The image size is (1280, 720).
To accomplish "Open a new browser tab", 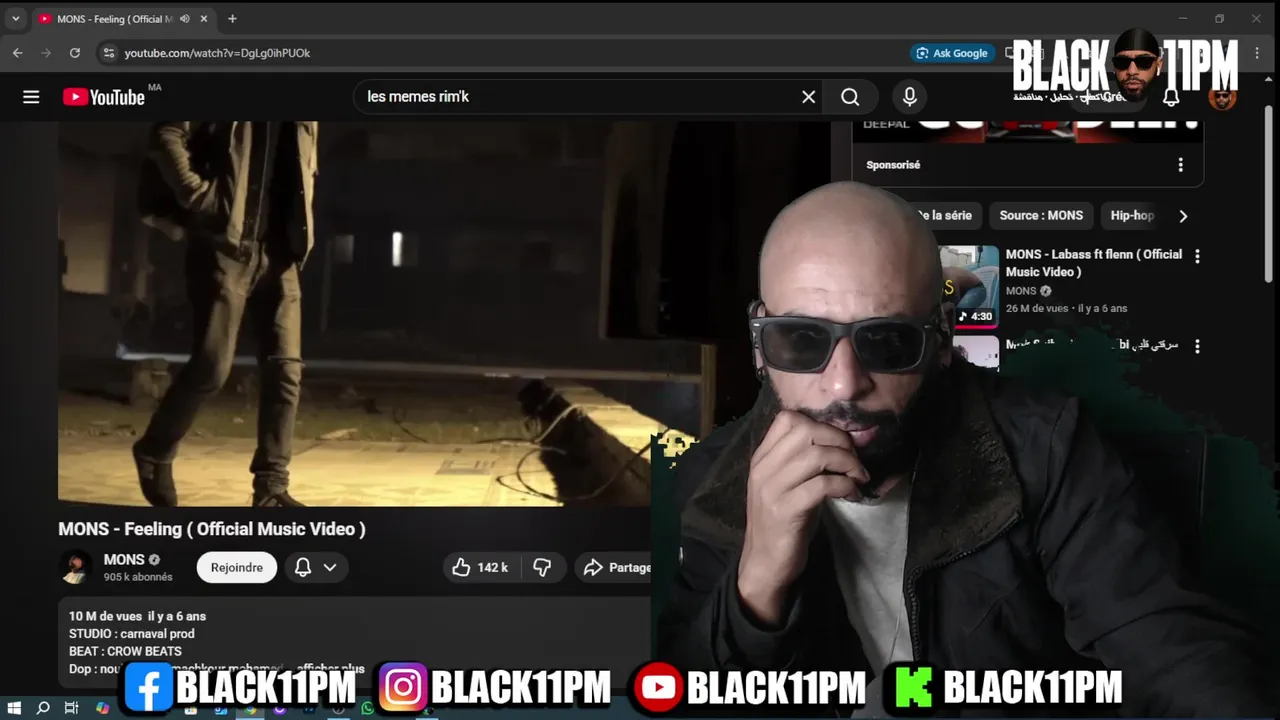I will pyautogui.click(x=232, y=19).
